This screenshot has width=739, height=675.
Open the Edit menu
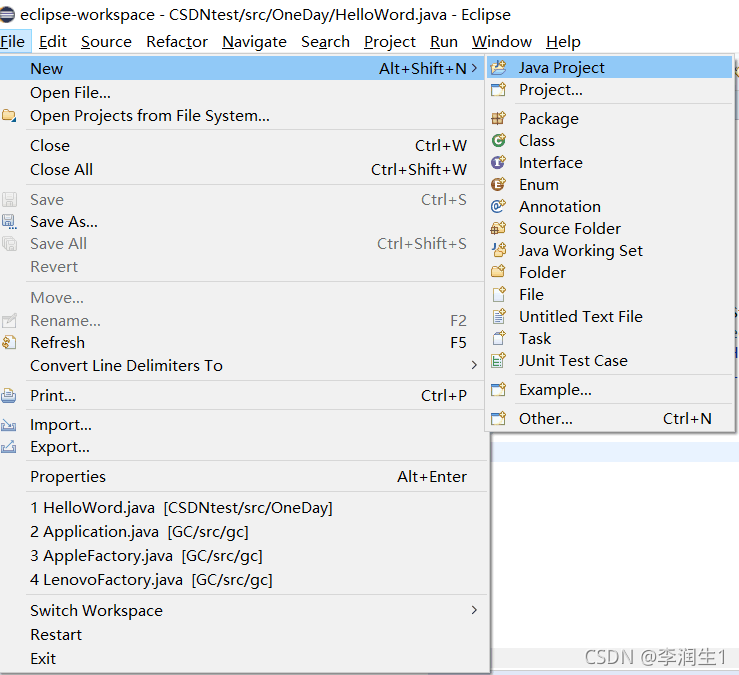click(53, 42)
